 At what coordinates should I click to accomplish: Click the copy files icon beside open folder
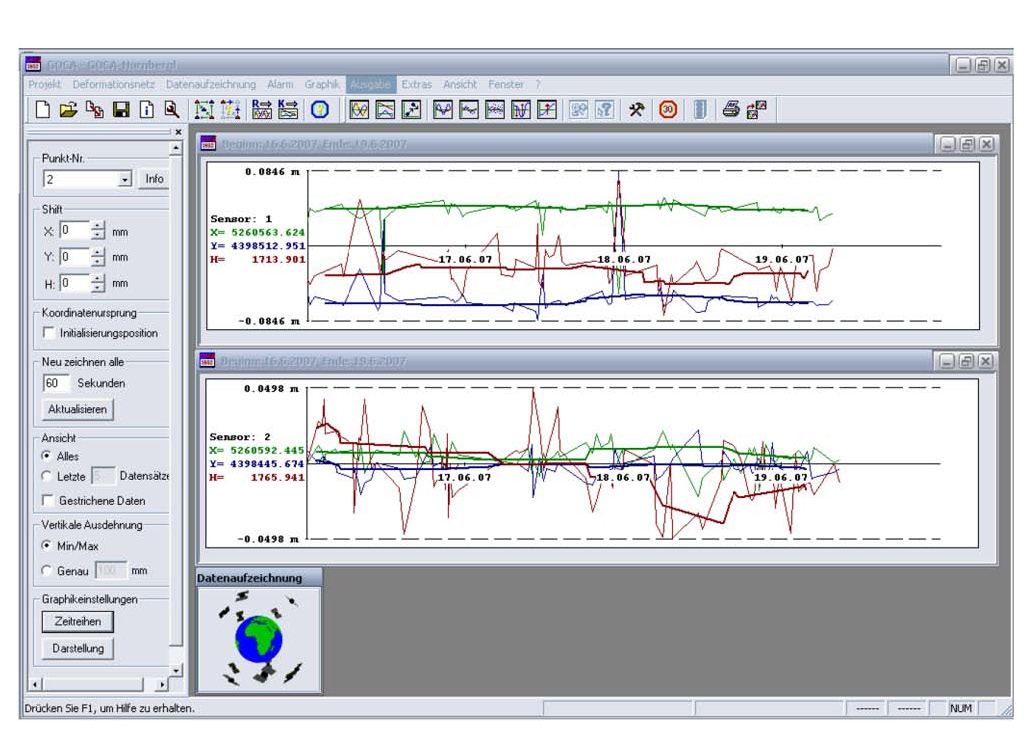95,110
